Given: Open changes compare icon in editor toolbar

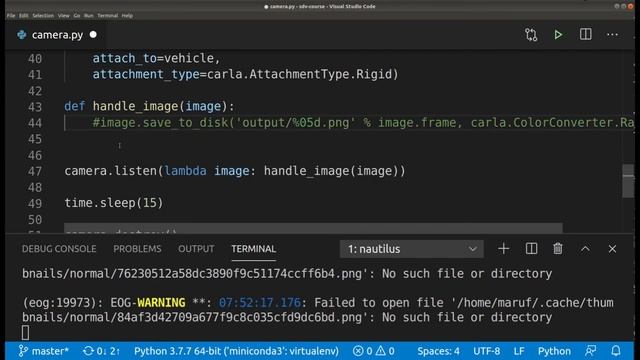Looking at the screenshot, I should pos(531,35).
